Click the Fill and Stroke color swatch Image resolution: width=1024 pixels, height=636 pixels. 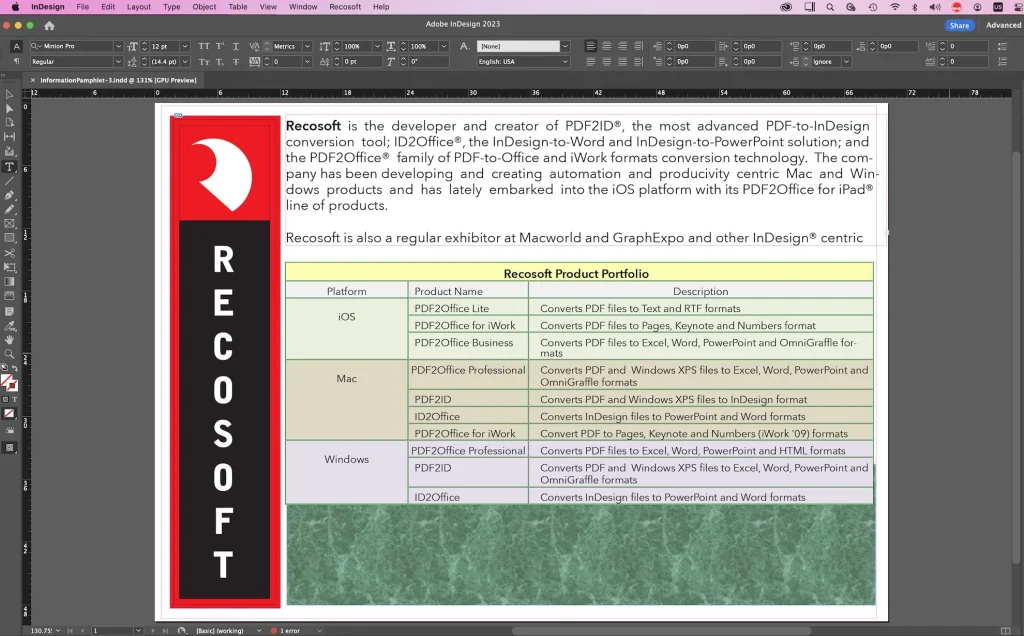[x=8, y=383]
